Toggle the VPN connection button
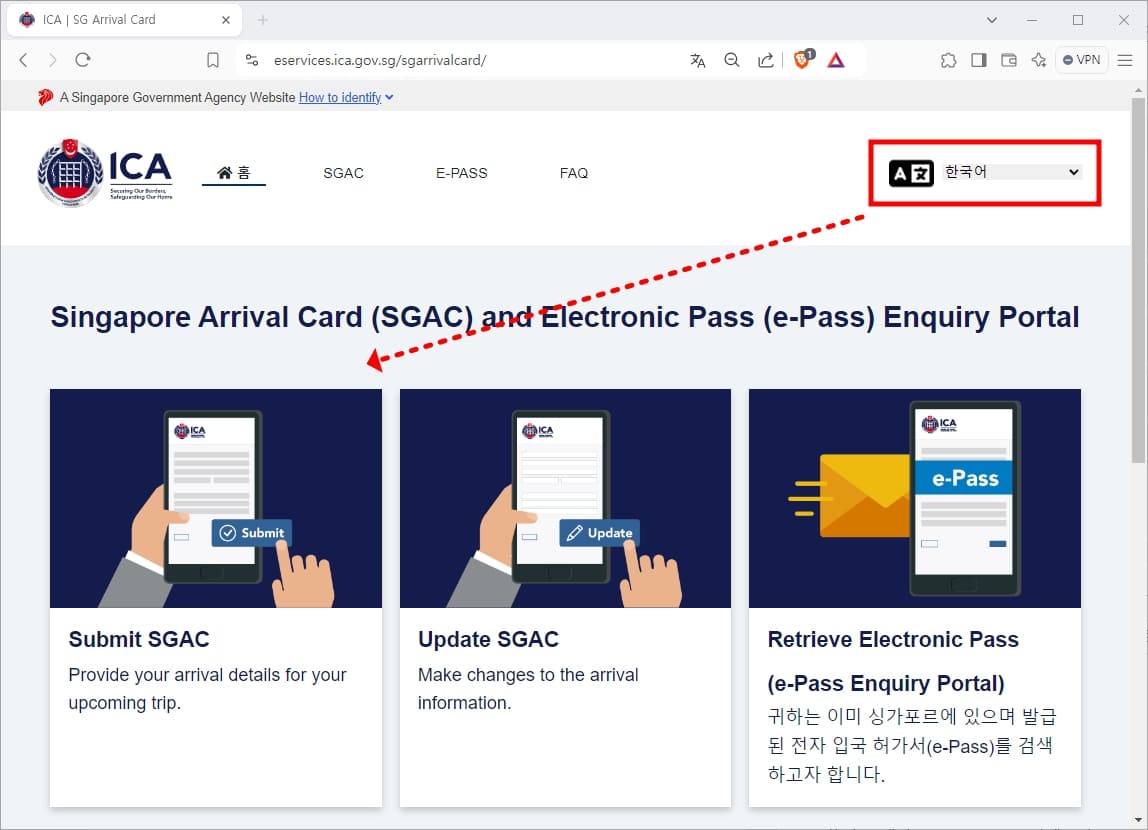The height and width of the screenshot is (830, 1148). pos(1081,60)
